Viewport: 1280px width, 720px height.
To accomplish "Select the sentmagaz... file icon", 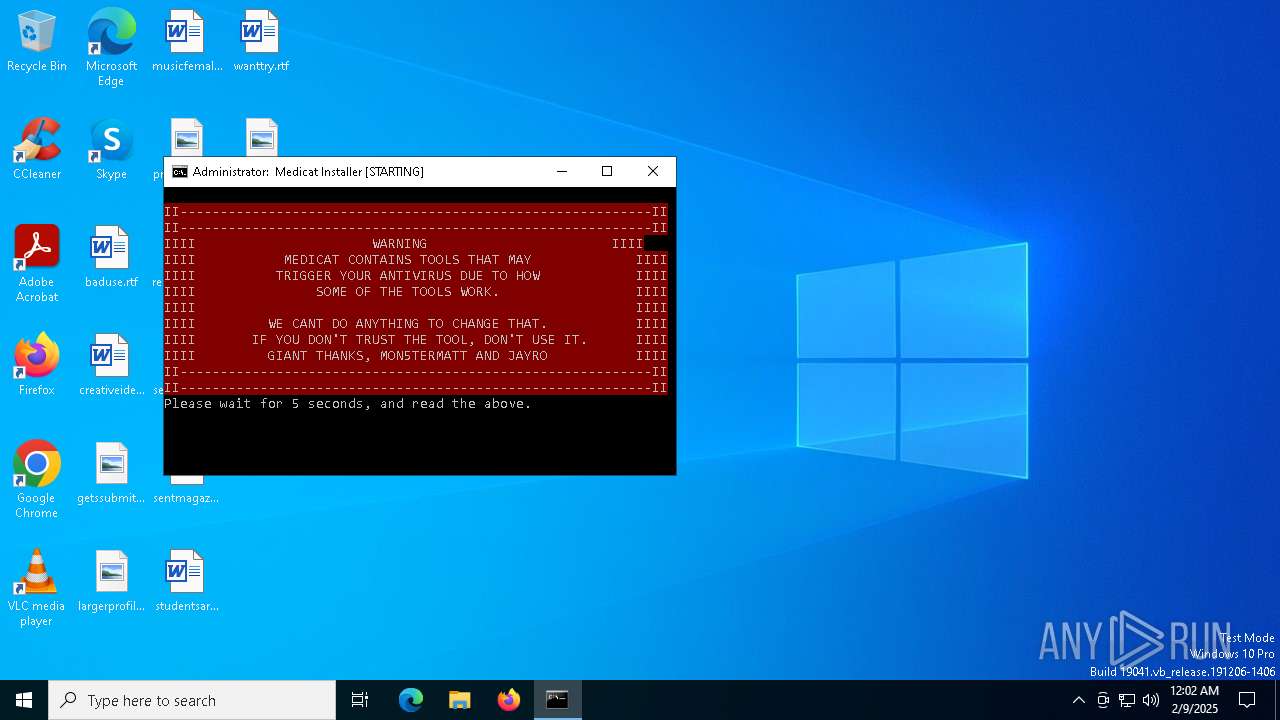I will 186,490.
